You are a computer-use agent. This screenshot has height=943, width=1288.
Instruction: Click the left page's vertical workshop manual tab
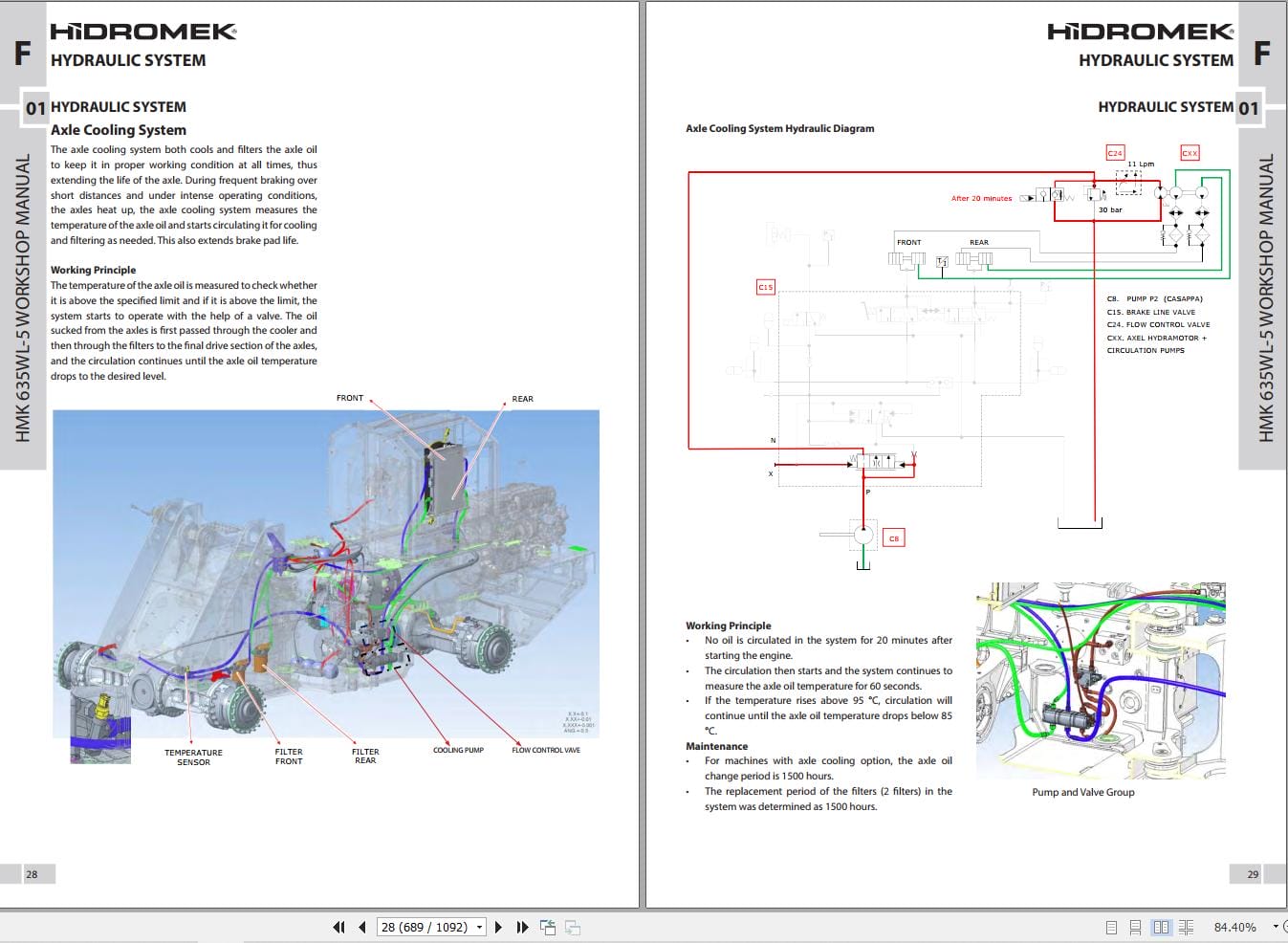click(24, 298)
